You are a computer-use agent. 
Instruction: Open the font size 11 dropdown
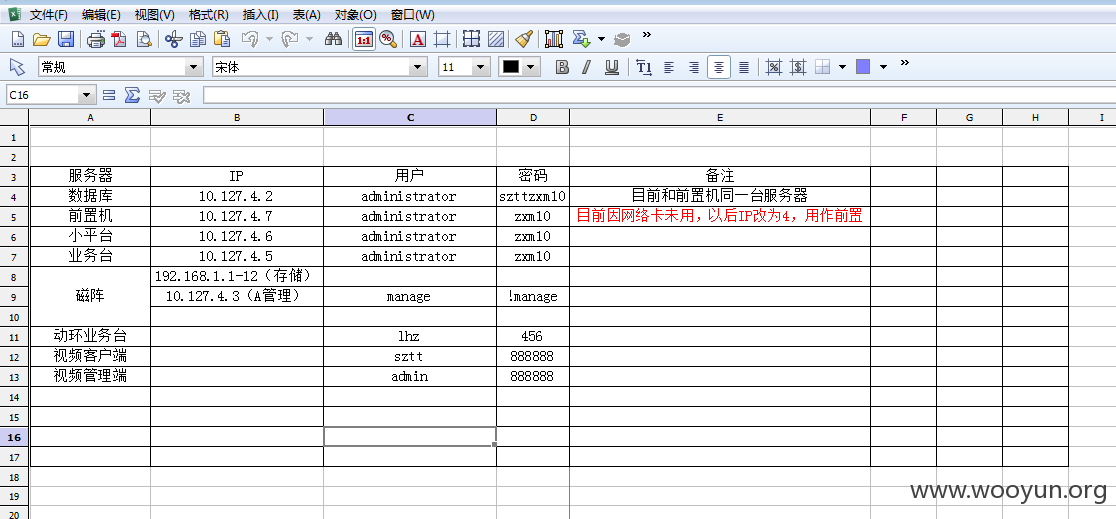tap(481, 68)
